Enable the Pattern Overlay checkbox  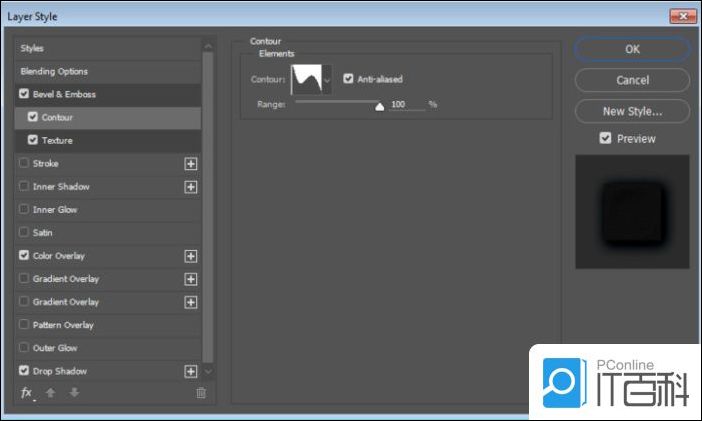click(x=24, y=324)
